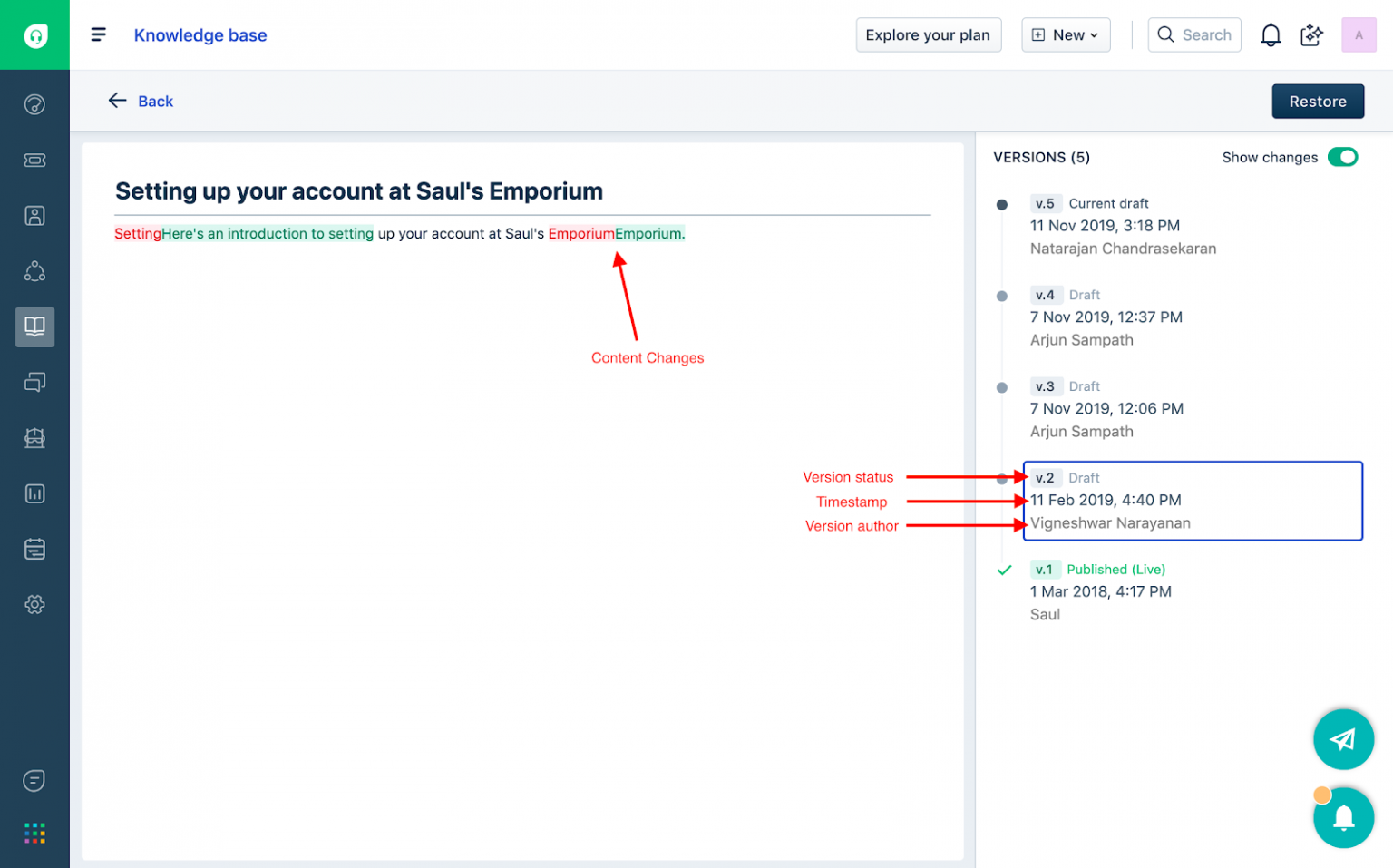
Task: Click the Knowledge base heading
Action: tap(200, 35)
